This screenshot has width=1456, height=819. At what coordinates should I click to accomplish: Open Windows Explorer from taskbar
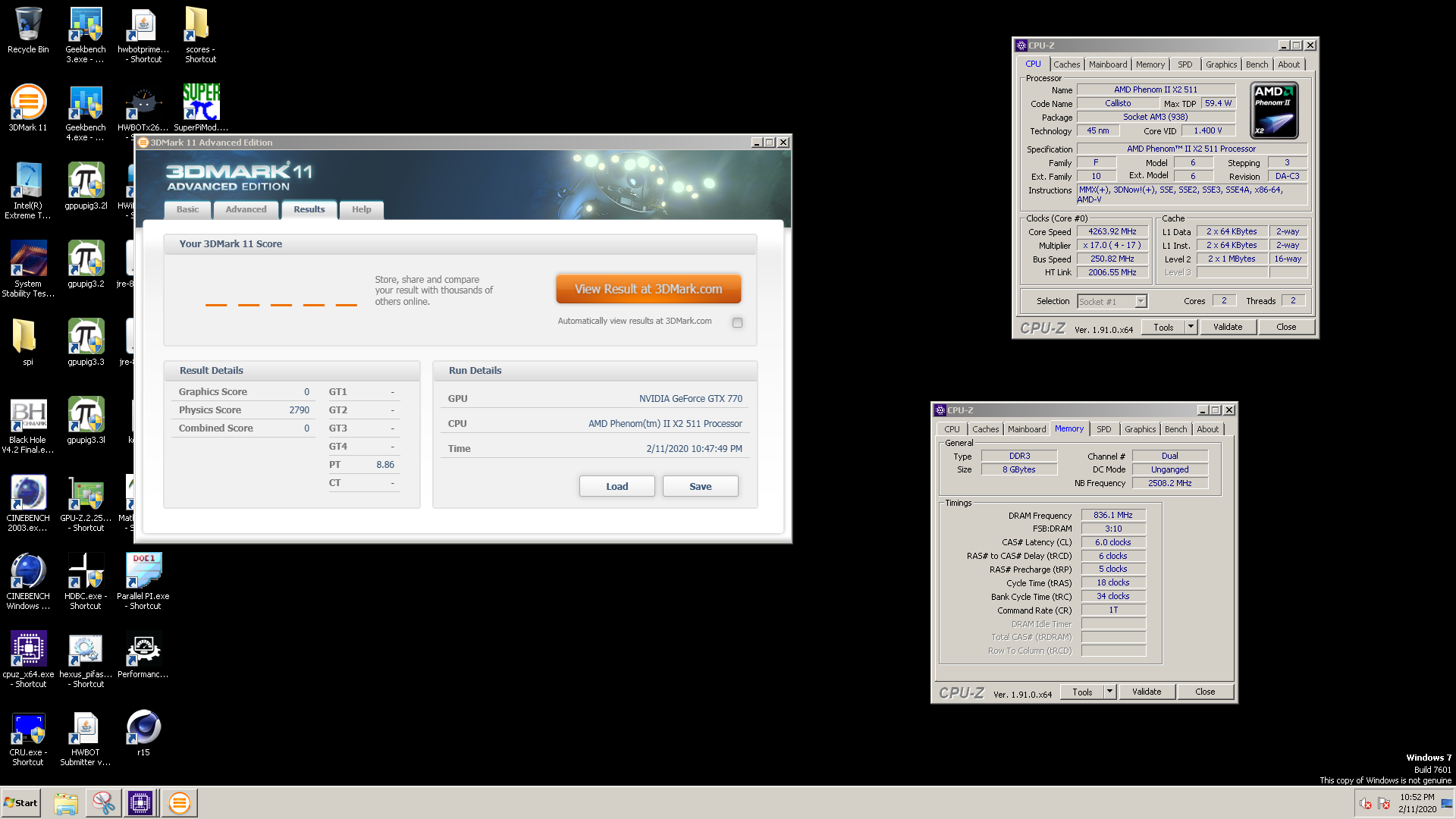(x=66, y=802)
